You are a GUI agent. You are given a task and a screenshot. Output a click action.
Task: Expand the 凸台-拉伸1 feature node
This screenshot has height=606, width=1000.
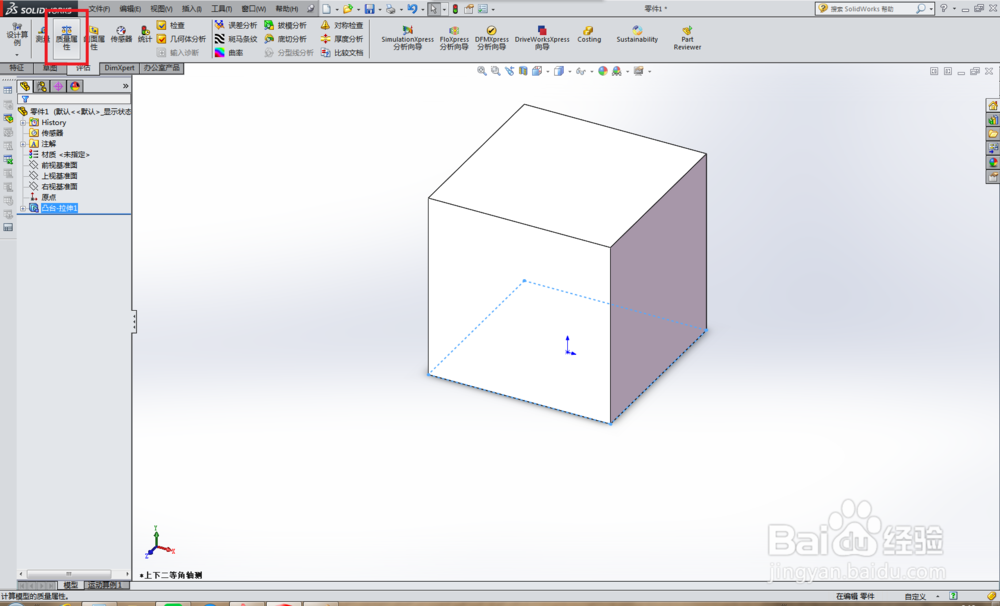[23, 209]
